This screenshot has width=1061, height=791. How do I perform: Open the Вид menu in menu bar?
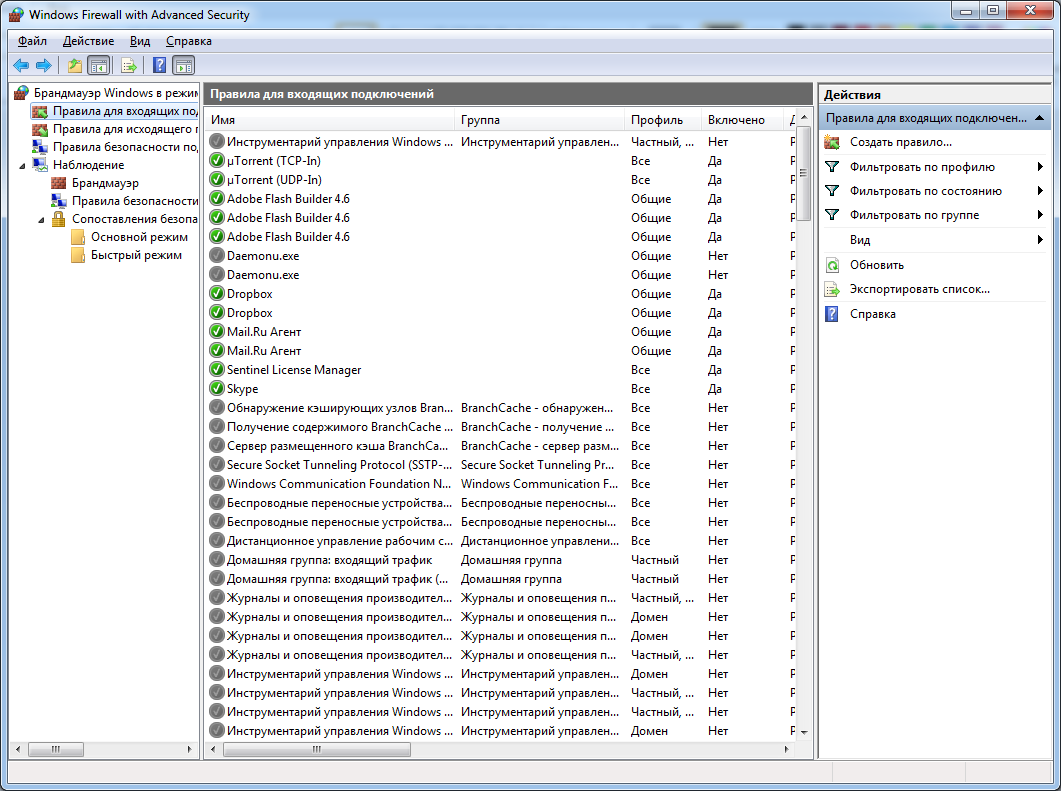click(x=140, y=41)
